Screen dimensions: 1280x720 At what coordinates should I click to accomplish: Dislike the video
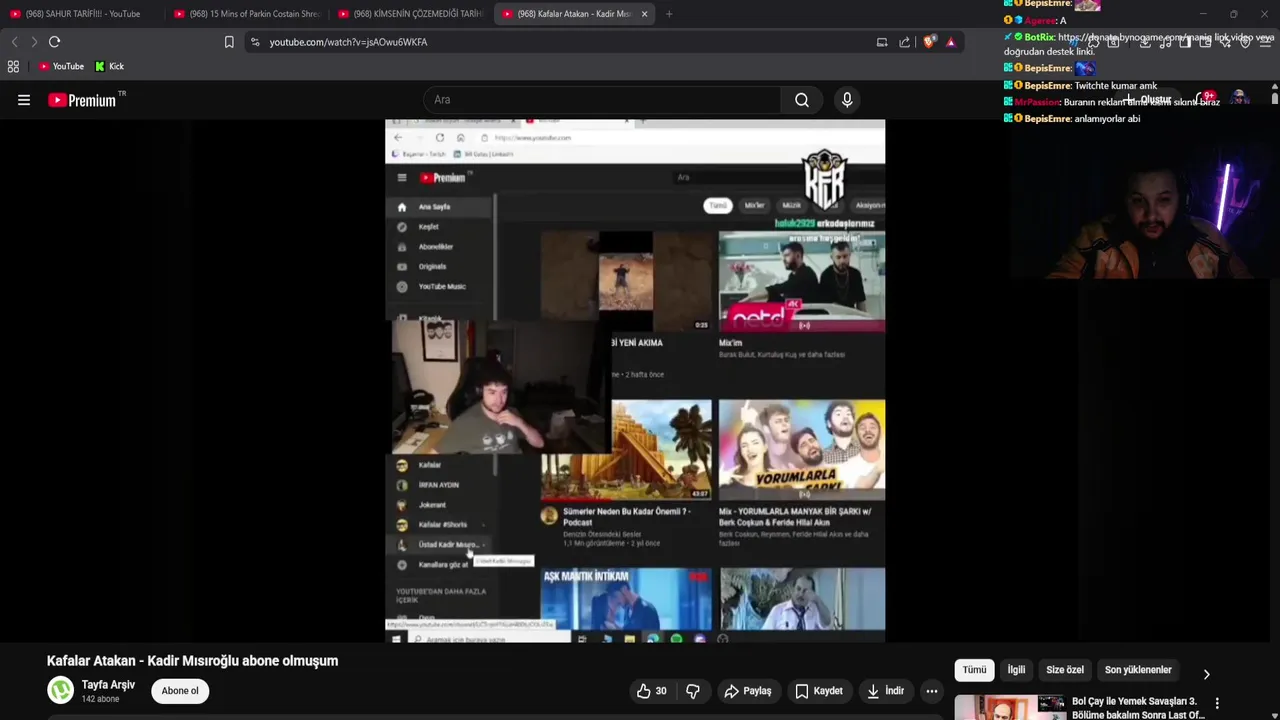tap(692, 691)
